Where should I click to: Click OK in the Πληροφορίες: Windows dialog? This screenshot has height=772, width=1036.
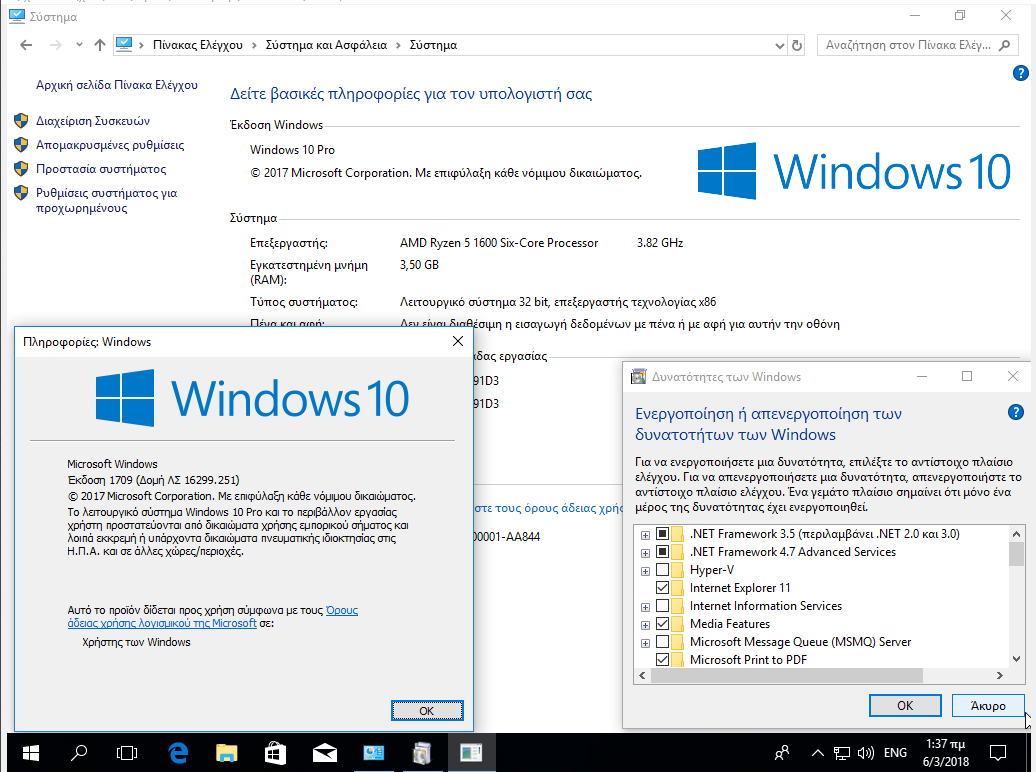click(427, 711)
